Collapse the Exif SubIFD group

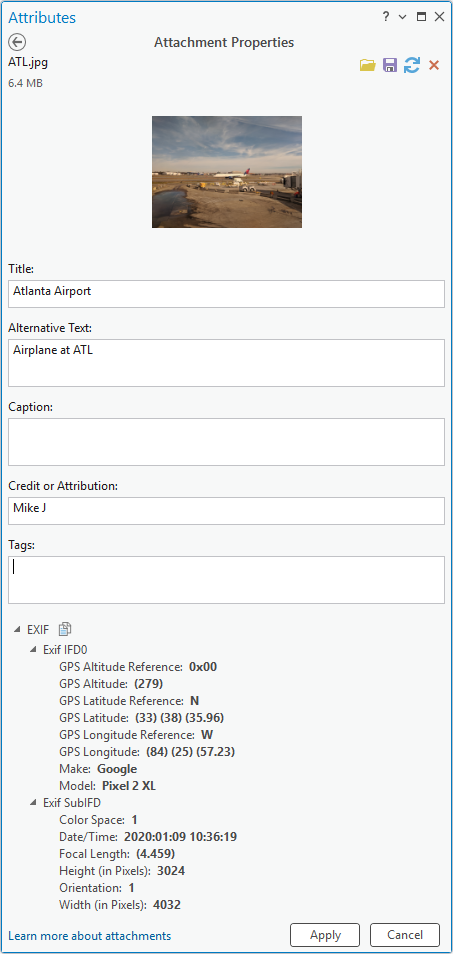(x=33, y=803)
